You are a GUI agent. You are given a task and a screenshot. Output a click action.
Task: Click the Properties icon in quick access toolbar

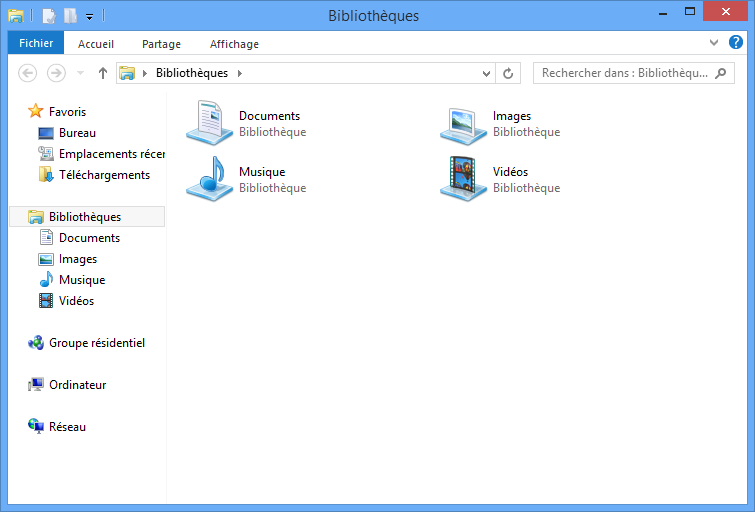pyautogui.click(x=48, y=16)
